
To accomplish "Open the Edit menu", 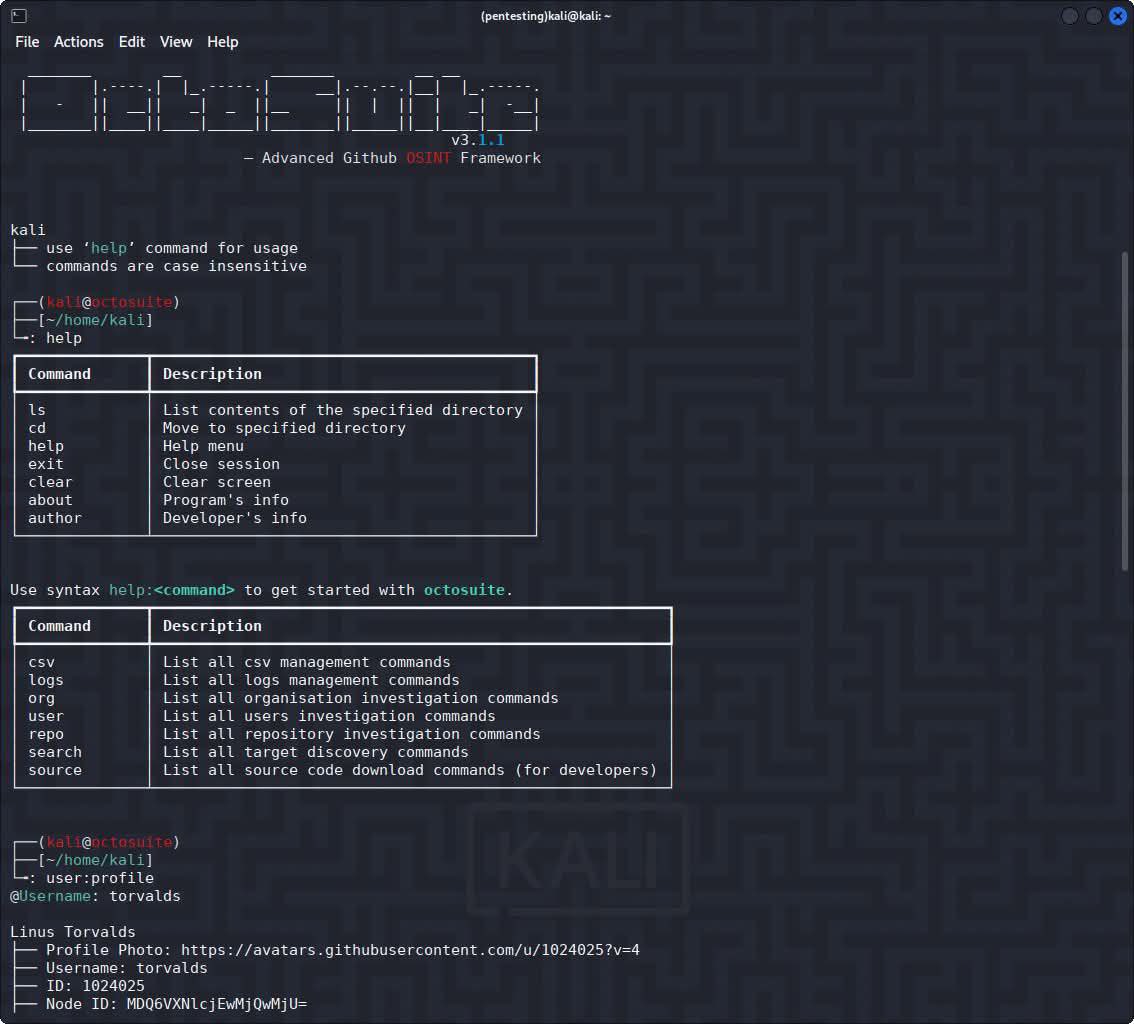I will (132, 42).
